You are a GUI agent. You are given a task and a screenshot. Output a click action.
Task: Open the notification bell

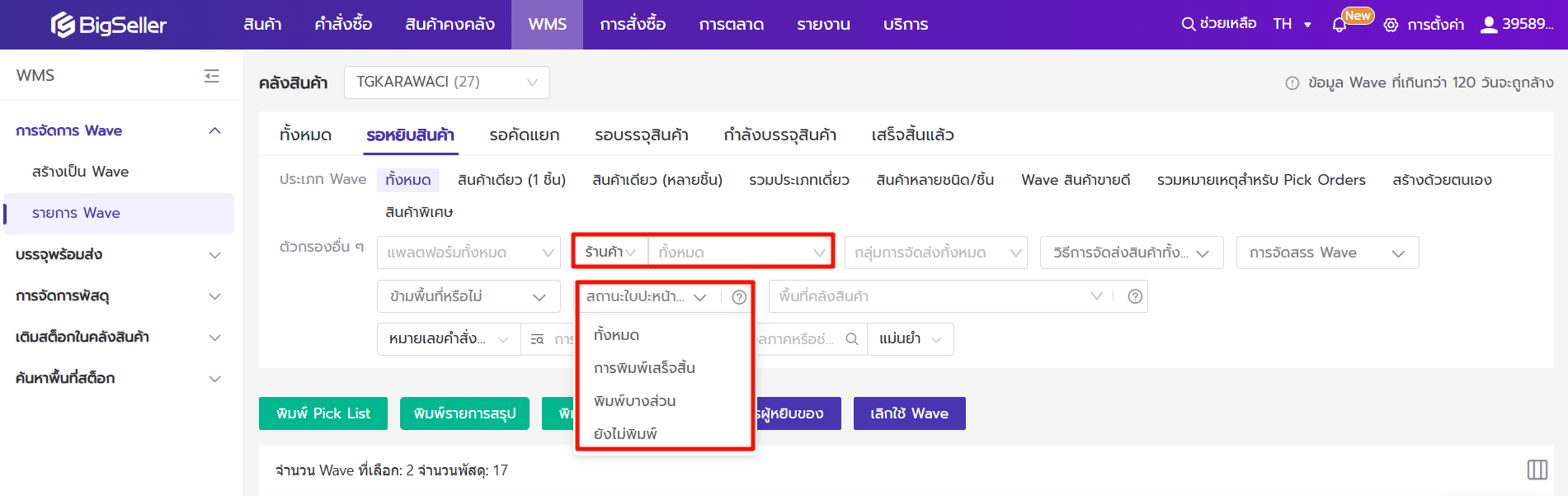[1340, 25]
